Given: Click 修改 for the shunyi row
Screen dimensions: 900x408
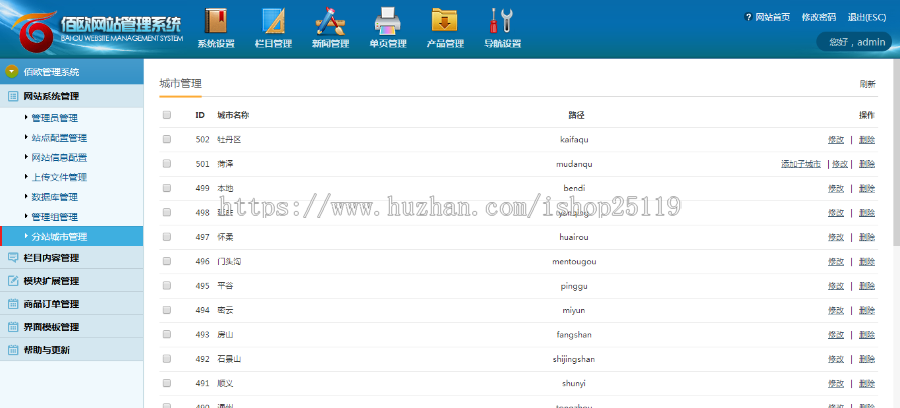Looking at the screenshot, I should pos(836,383).
